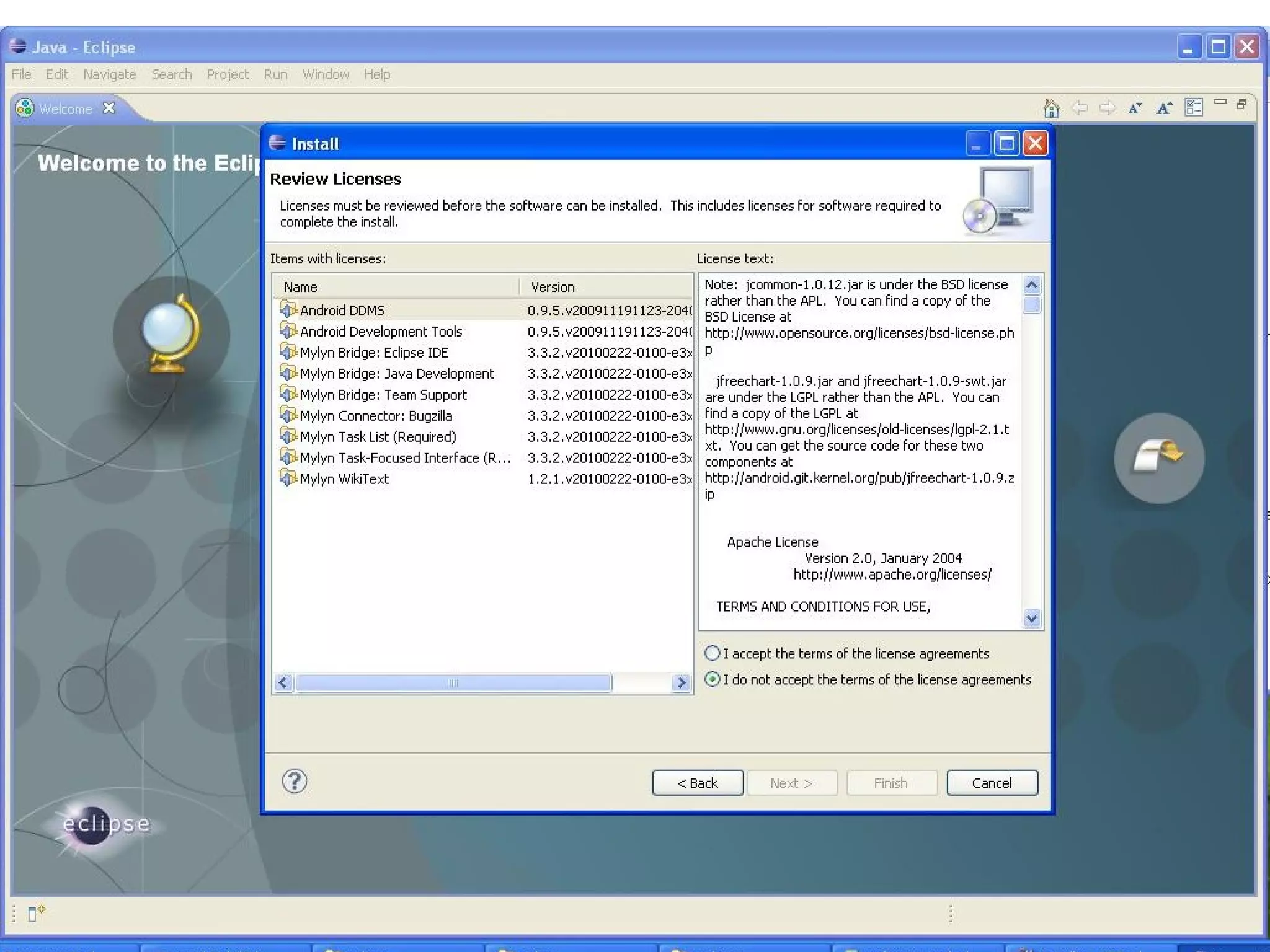1270x952 pixels.
Task: Click the fast view icon in status bar
Action: click(x=36, y=913)
